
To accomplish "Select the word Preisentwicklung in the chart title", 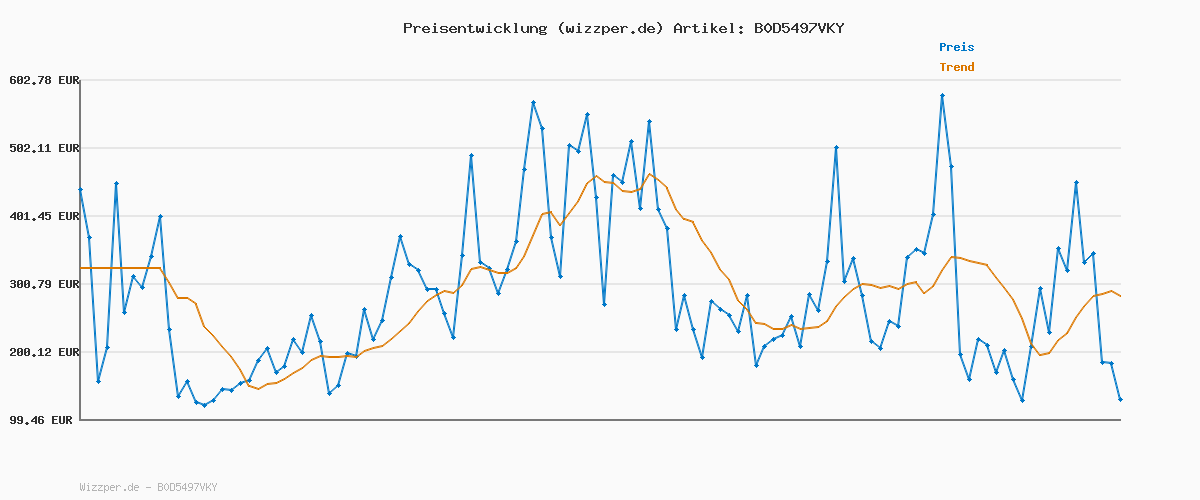I will coord(474,28).
